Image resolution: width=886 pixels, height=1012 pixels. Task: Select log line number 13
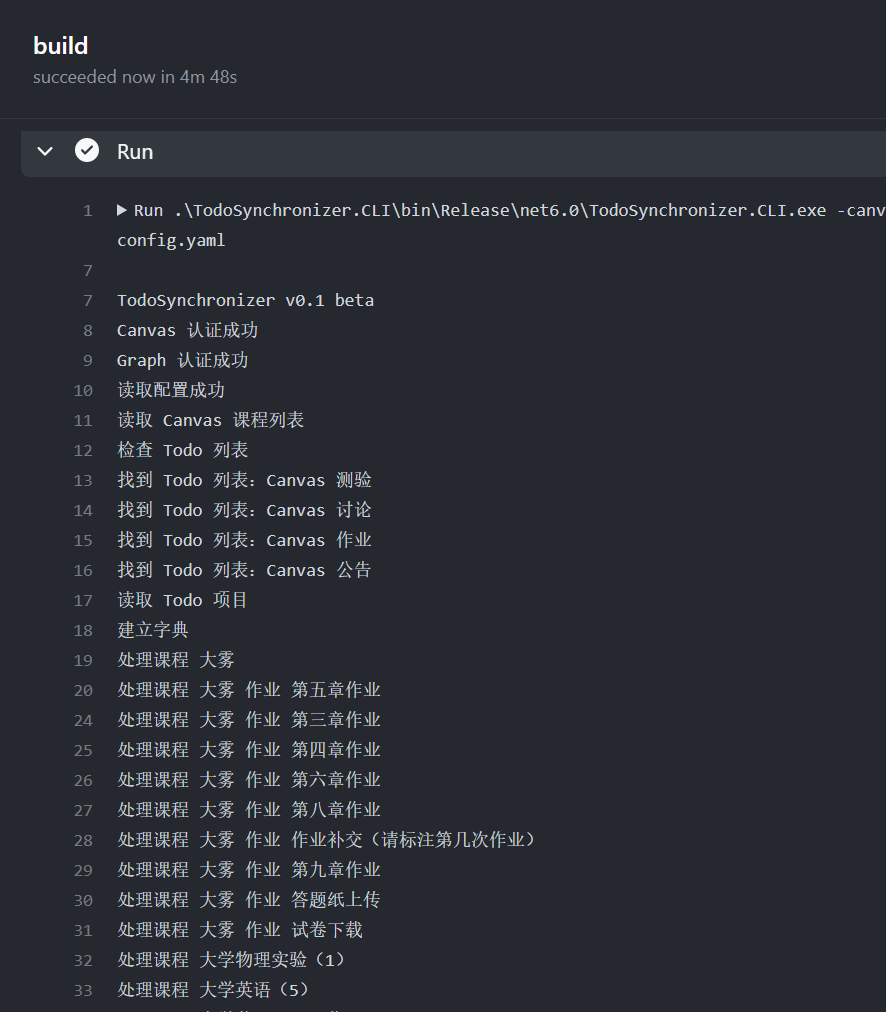point(83,481)
